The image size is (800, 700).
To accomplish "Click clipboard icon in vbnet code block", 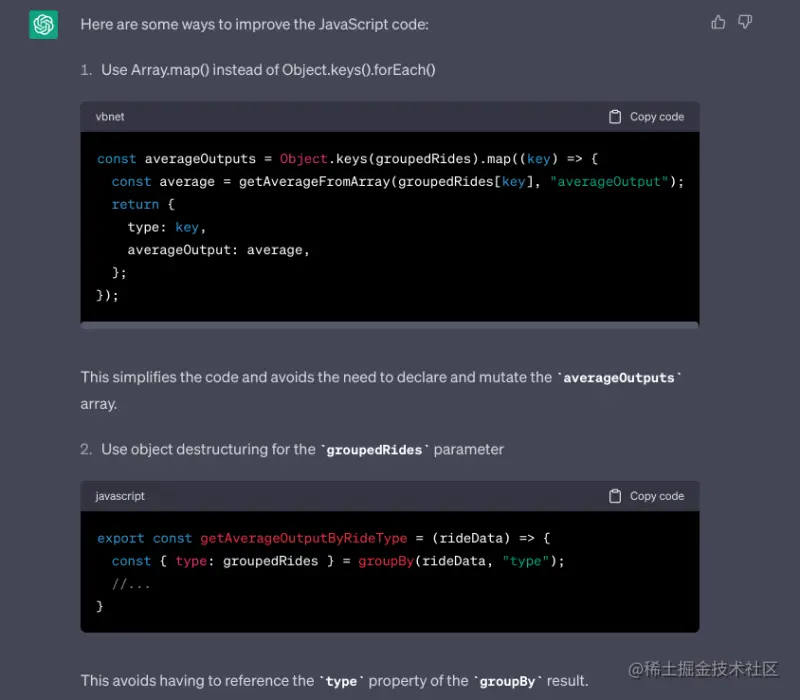I will [x=615, y=117].
